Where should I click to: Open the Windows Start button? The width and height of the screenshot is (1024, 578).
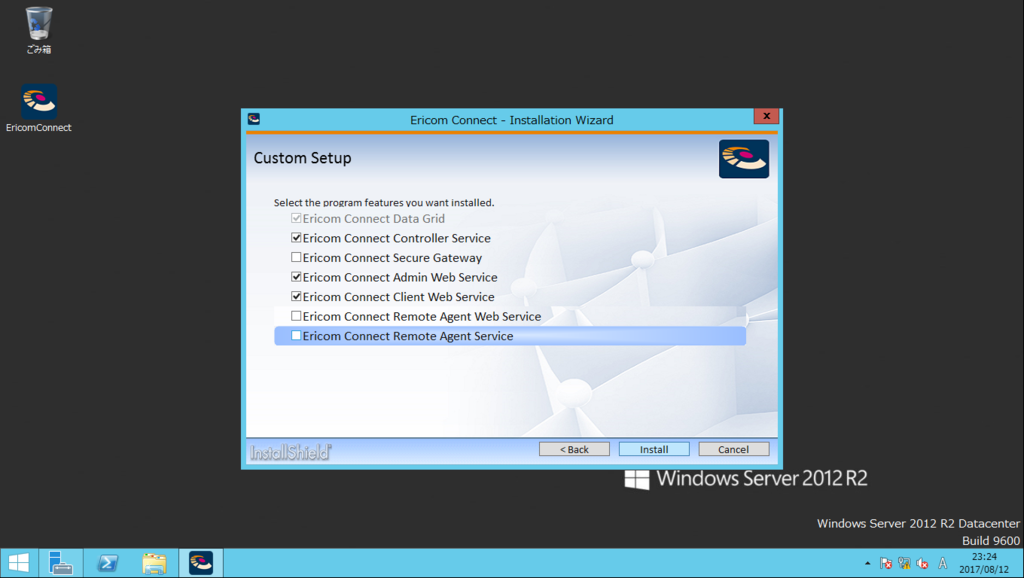(19, 563)
